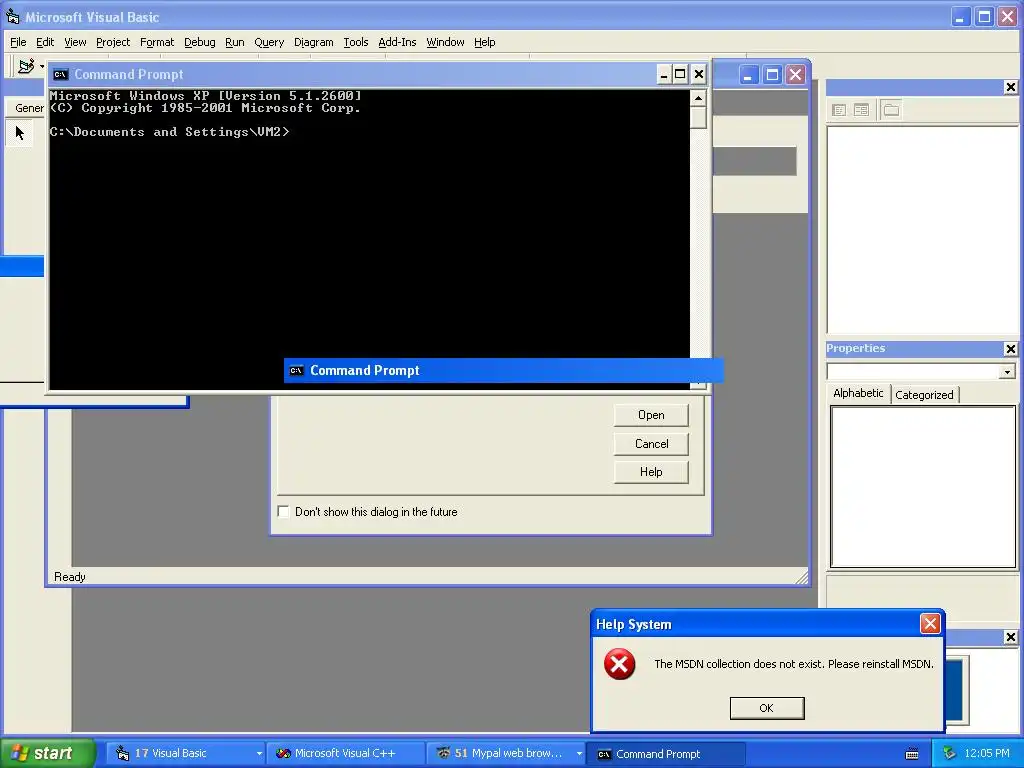Viewport: 1024px width, 768px height.
Task: Open the Window menu
Action: pos(445,42)
